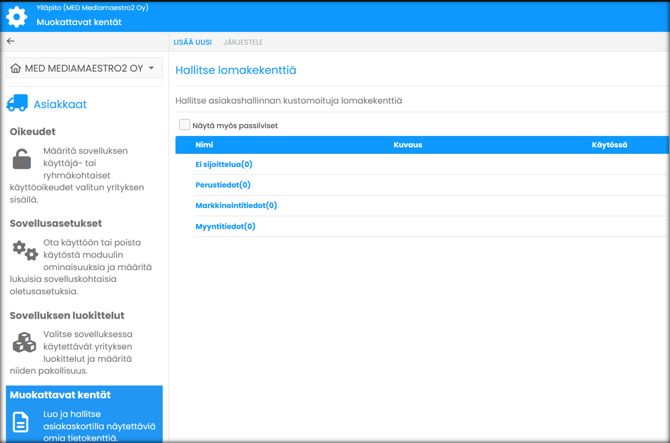
Task: Expand the Markkinointitiedot(0) group
Action: coord(236,205)
